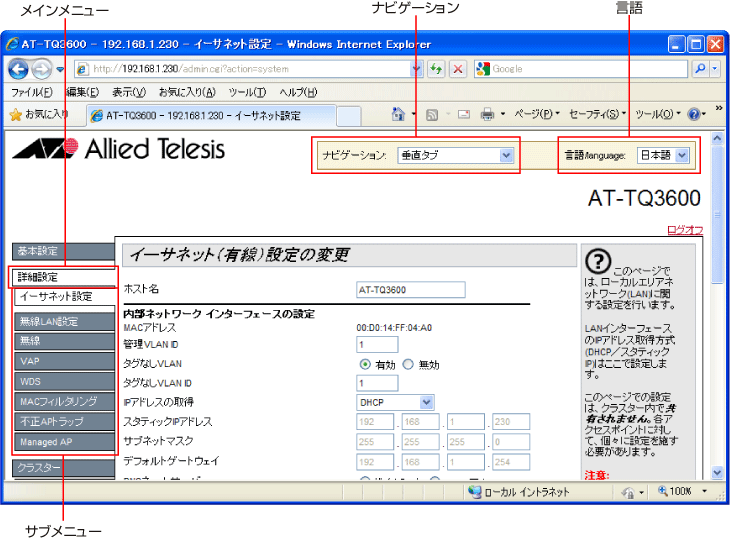The image size is (730, 540).
Task: Click the Read mail envelope icon
Action: [x=464, y=114]
